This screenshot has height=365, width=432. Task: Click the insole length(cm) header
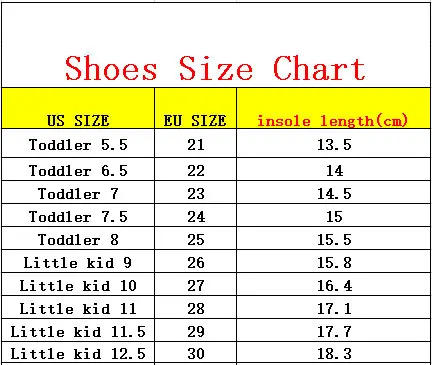click(x=333, y=121)
